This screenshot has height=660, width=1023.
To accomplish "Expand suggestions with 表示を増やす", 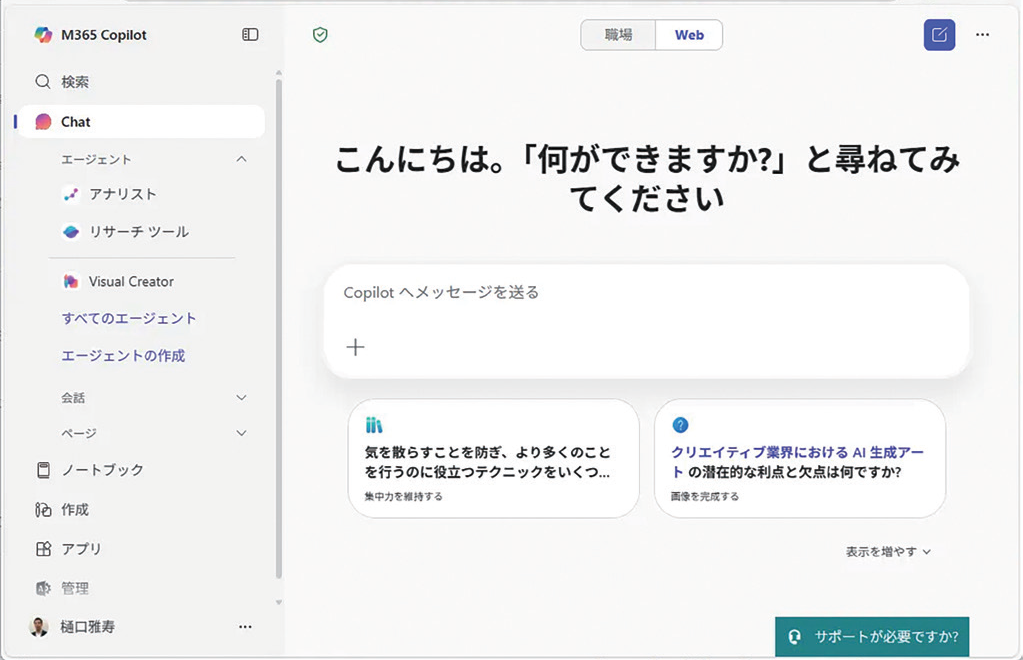I will [x=888, y=552].
